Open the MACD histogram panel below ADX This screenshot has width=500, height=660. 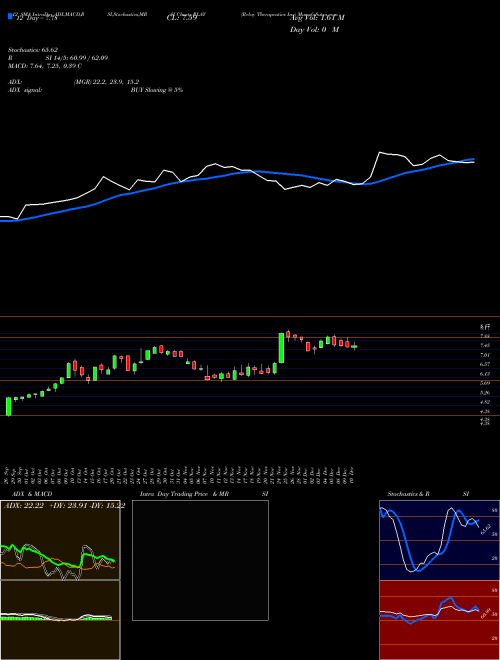point(60,620)
